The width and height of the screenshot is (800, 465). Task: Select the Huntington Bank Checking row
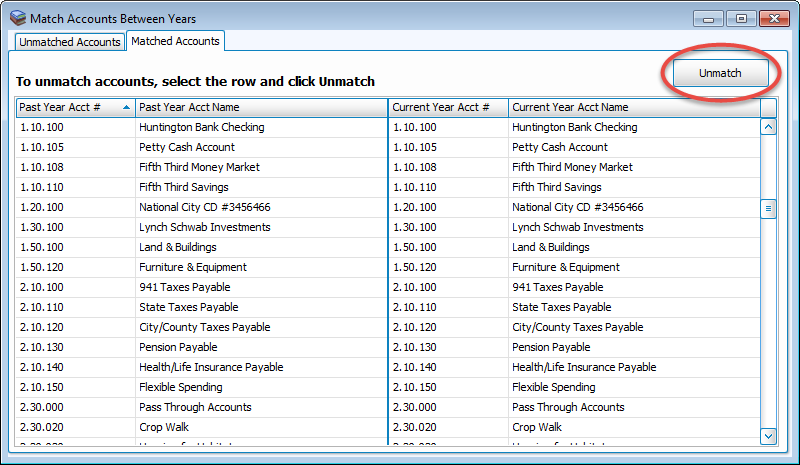[x=201, y=127]
